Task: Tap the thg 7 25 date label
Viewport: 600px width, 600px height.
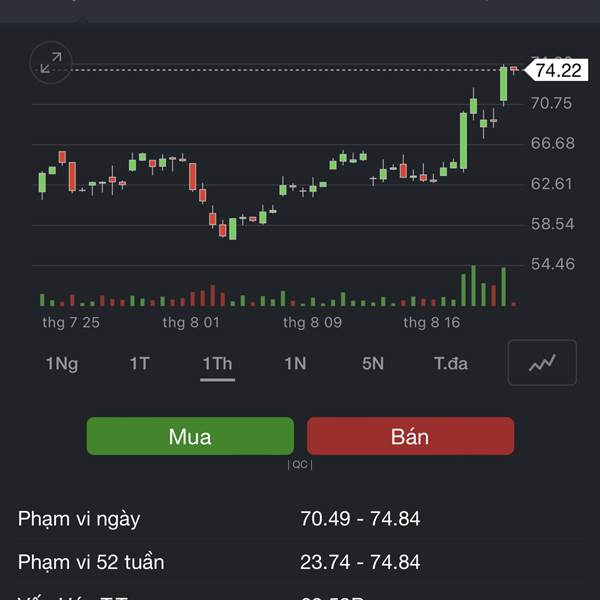Action: point(71,322)
